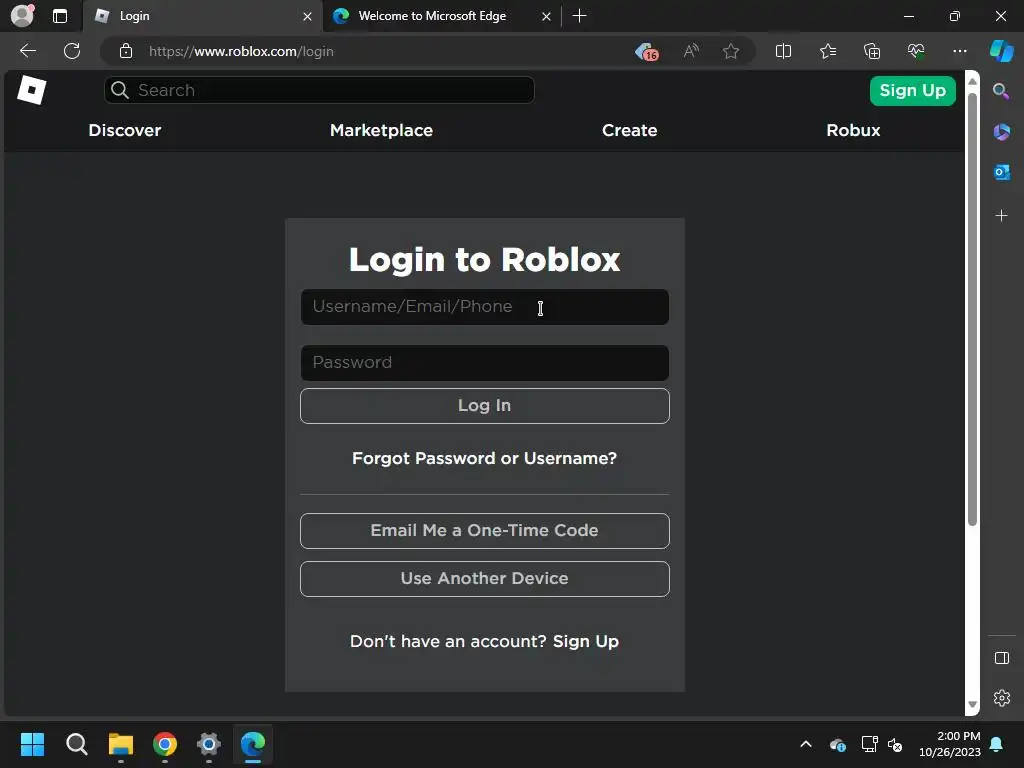
Task: Click Email Me a One-Time Code
Action: pos(485,530)
